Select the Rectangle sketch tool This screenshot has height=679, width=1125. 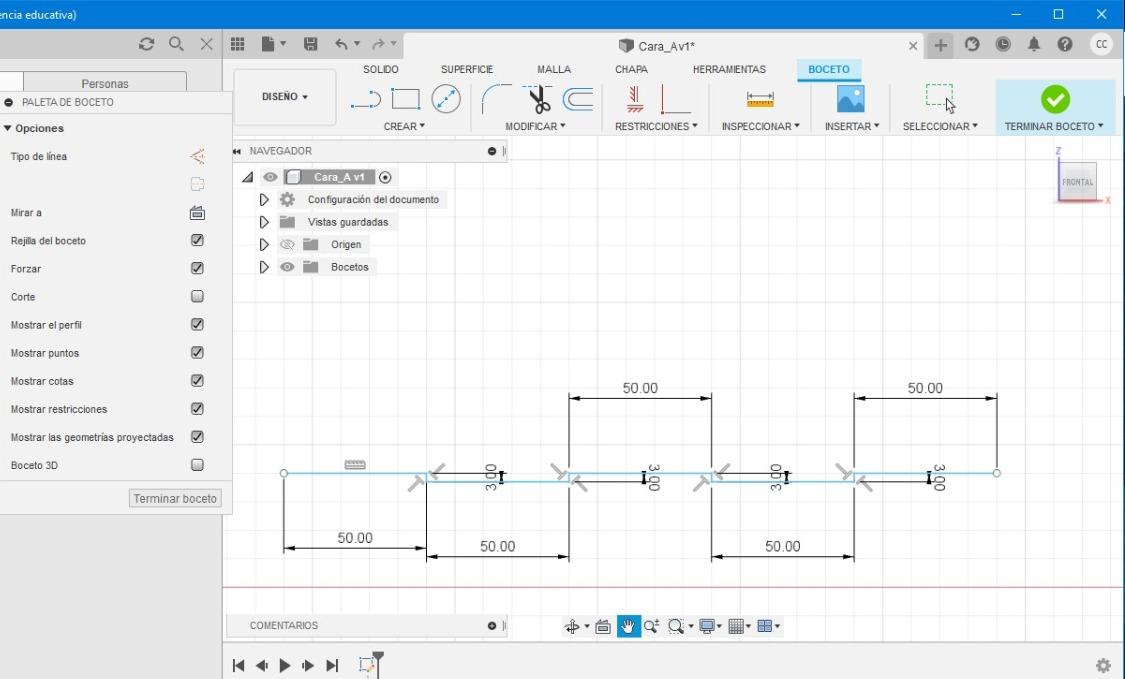(405, 99)
